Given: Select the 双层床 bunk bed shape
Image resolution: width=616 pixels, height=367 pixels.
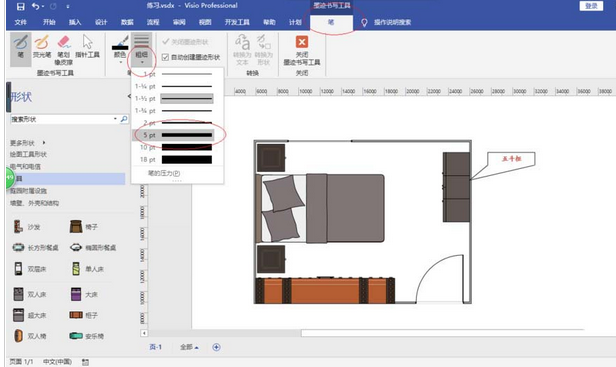Looking at the screenshot, I should coord(29,269).
